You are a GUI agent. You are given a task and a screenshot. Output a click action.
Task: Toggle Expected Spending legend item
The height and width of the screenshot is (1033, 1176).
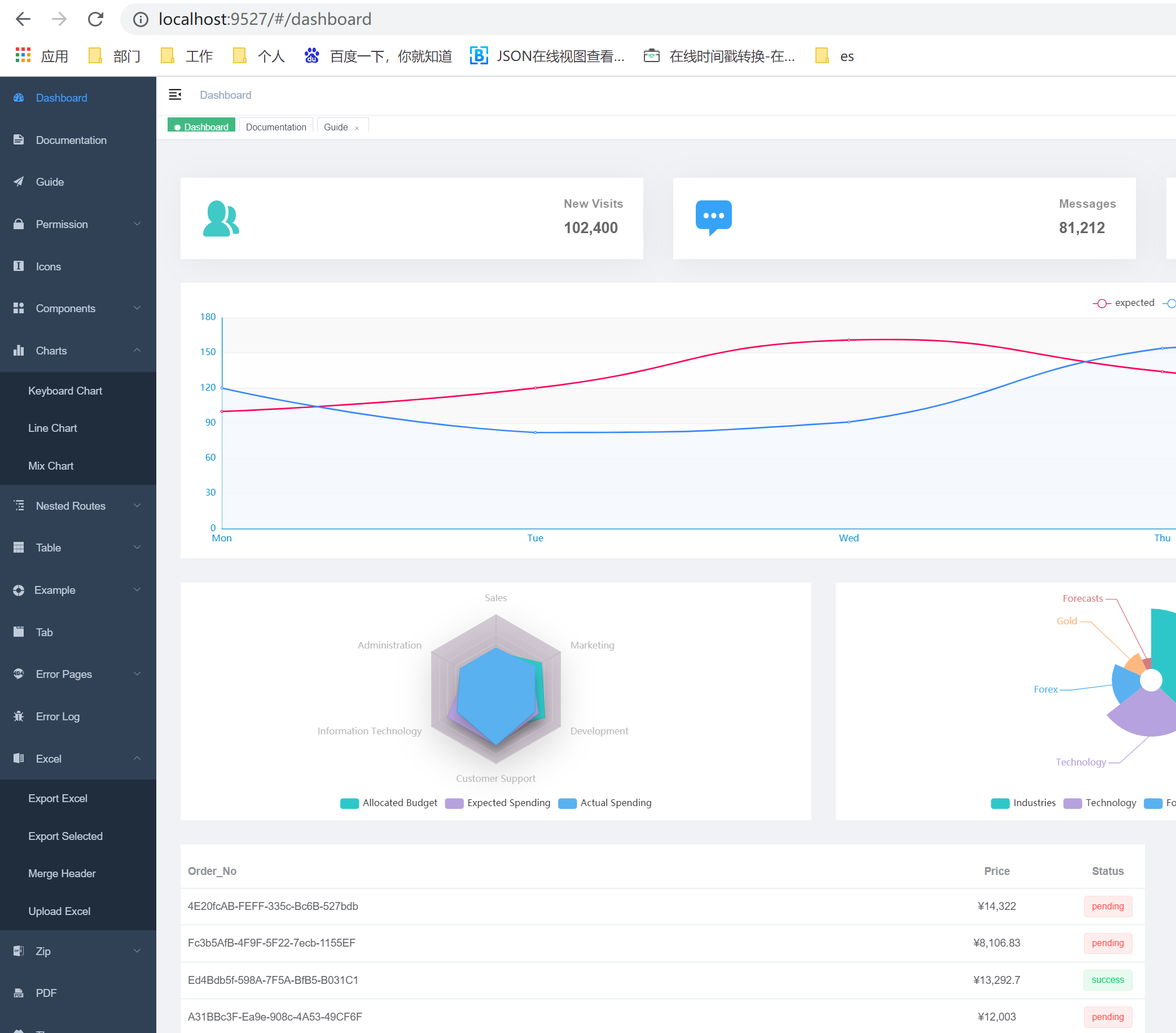[498, 803]
